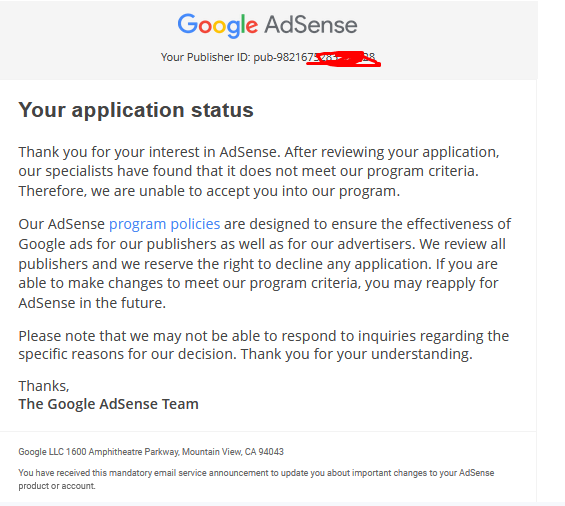
Task: Open the program policies link
Action: click(165, 224)
